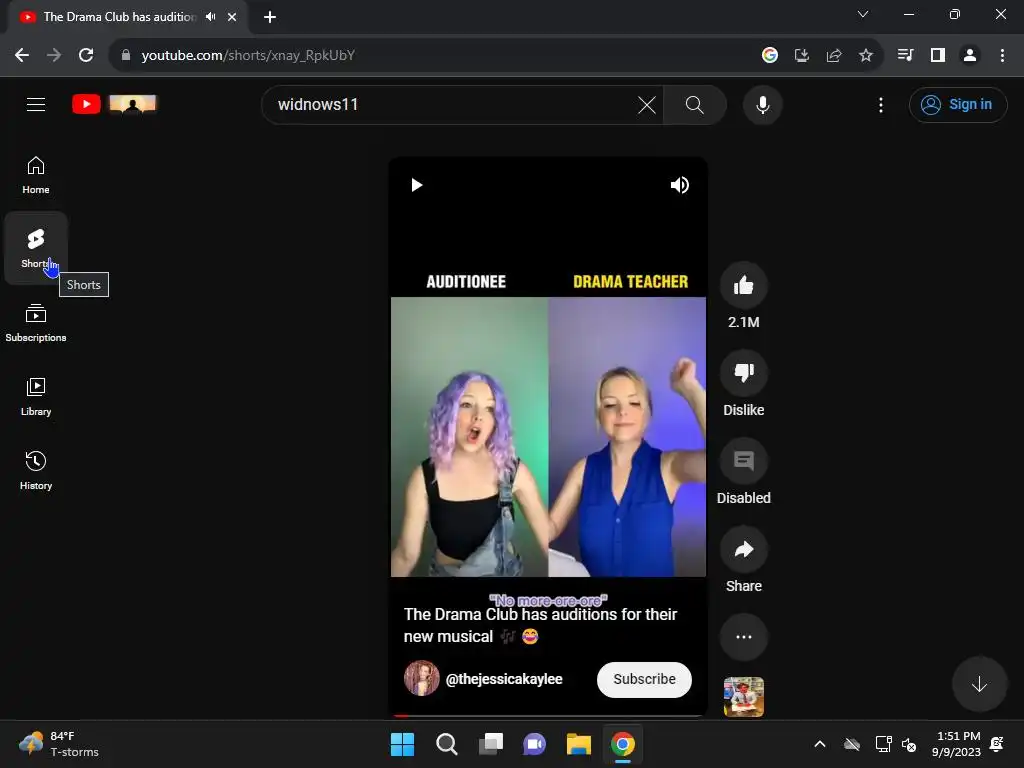Click the magnifier search button
The image size is (1024, 768).
tap(695, 104)
